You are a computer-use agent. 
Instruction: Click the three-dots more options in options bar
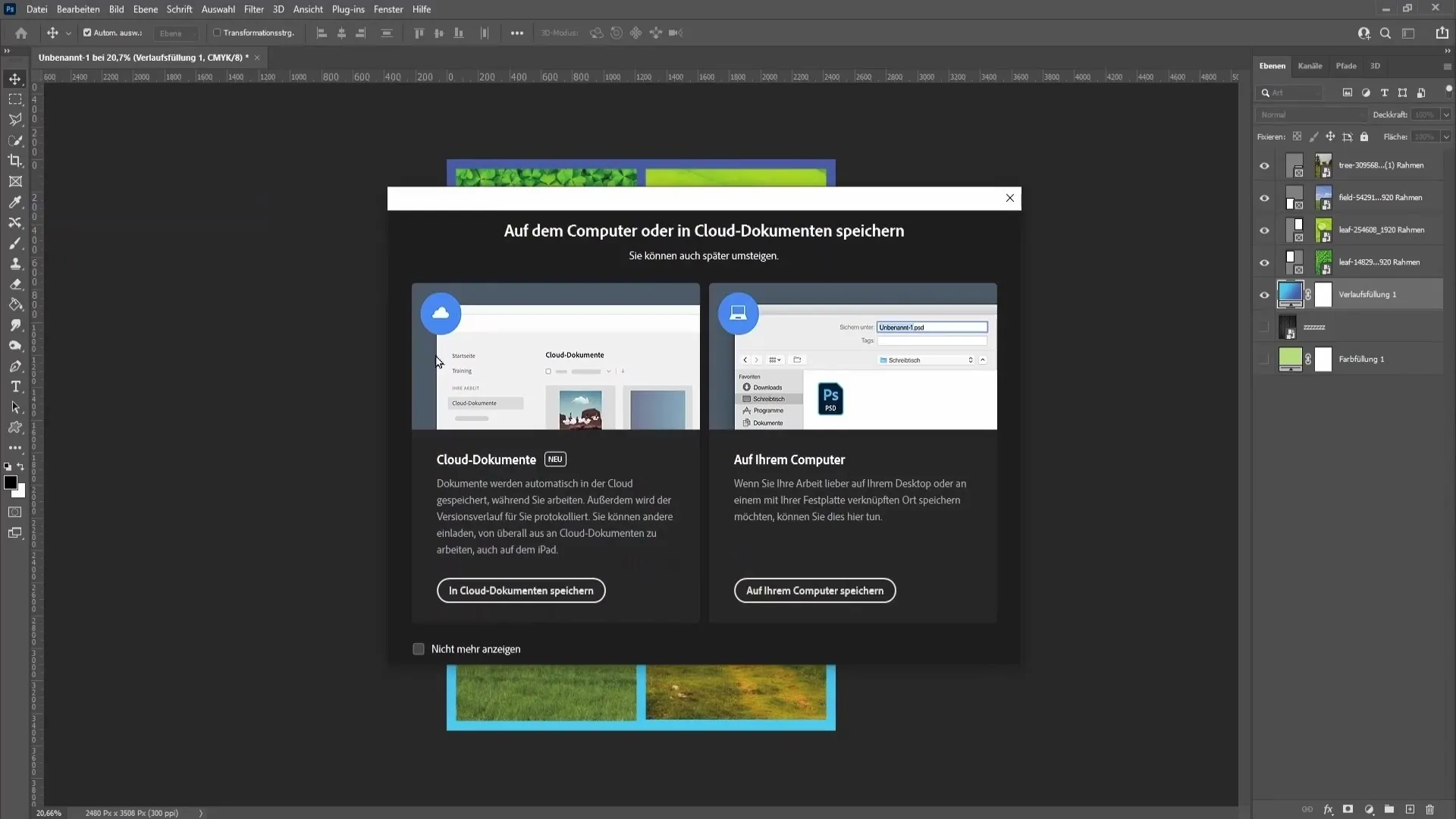[516, 33]
